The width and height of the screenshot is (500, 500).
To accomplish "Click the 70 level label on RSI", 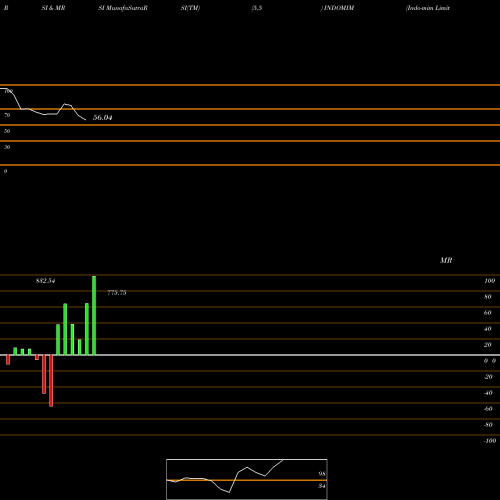I will tap(7, 115).
